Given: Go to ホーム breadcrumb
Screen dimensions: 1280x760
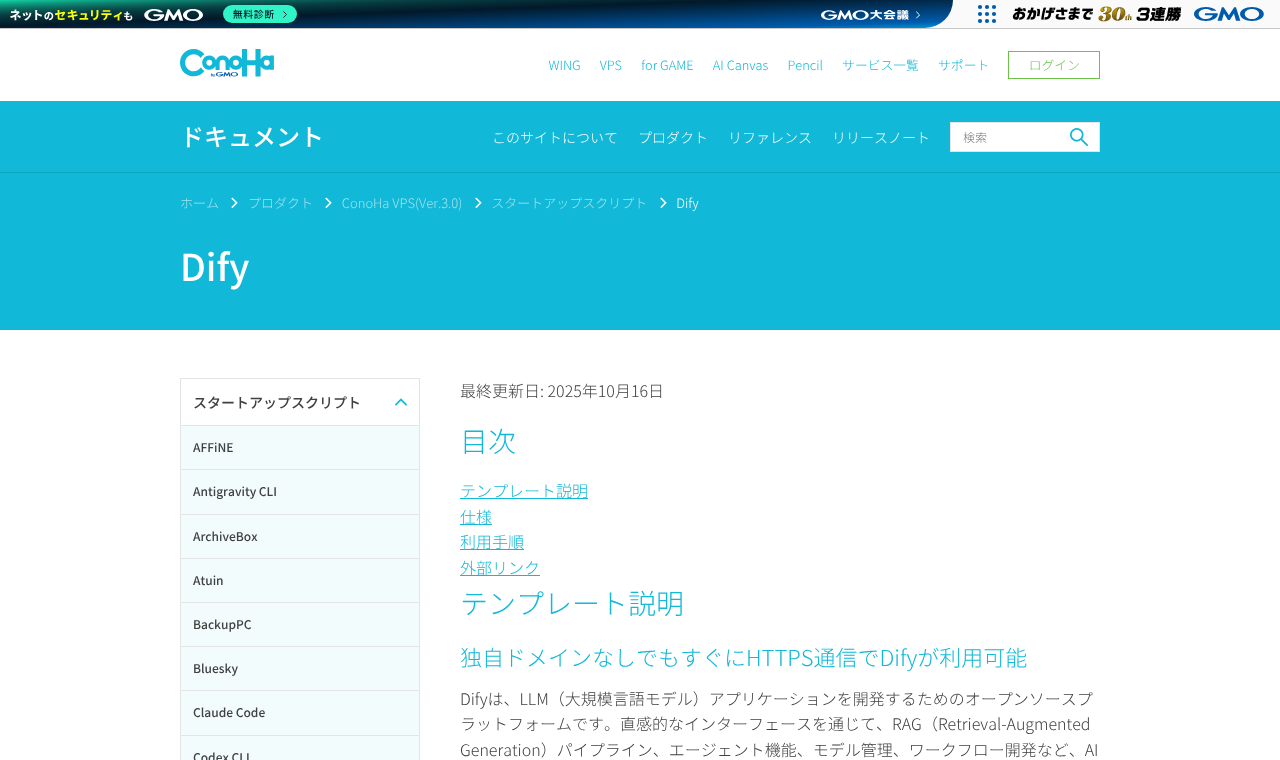Looking at the screenshot, I should (199, 202).
